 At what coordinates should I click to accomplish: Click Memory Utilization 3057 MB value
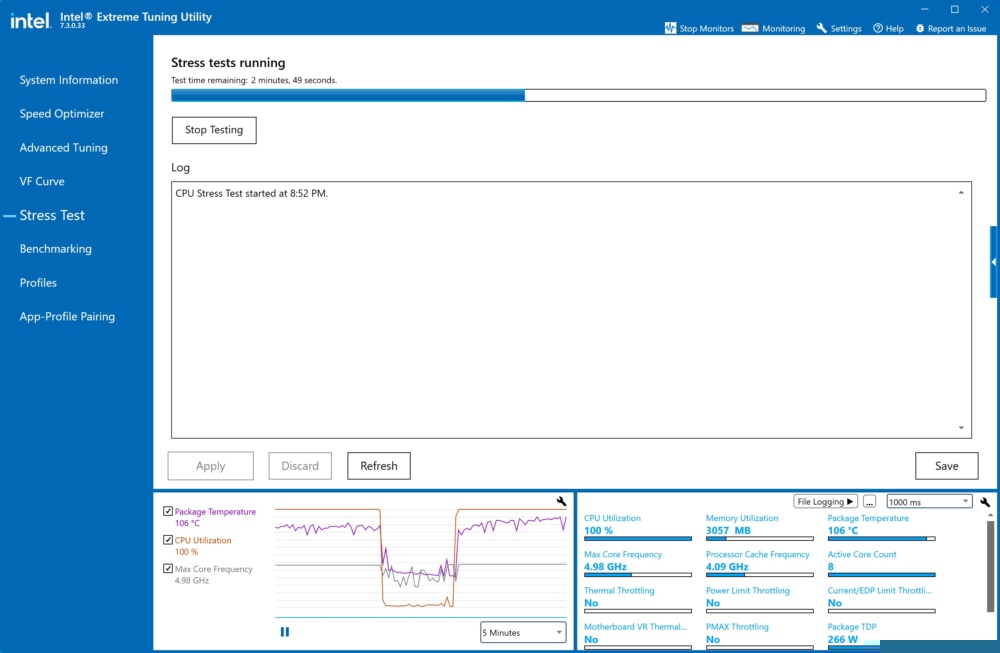(728, 530)
